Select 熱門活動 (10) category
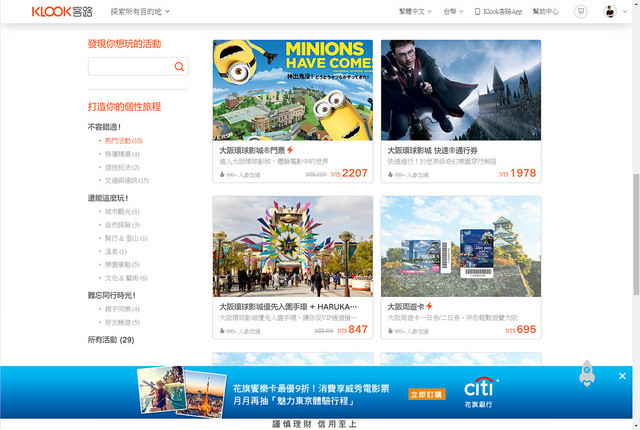Viewport: 640px width, 430px height. tap(123, 141)
